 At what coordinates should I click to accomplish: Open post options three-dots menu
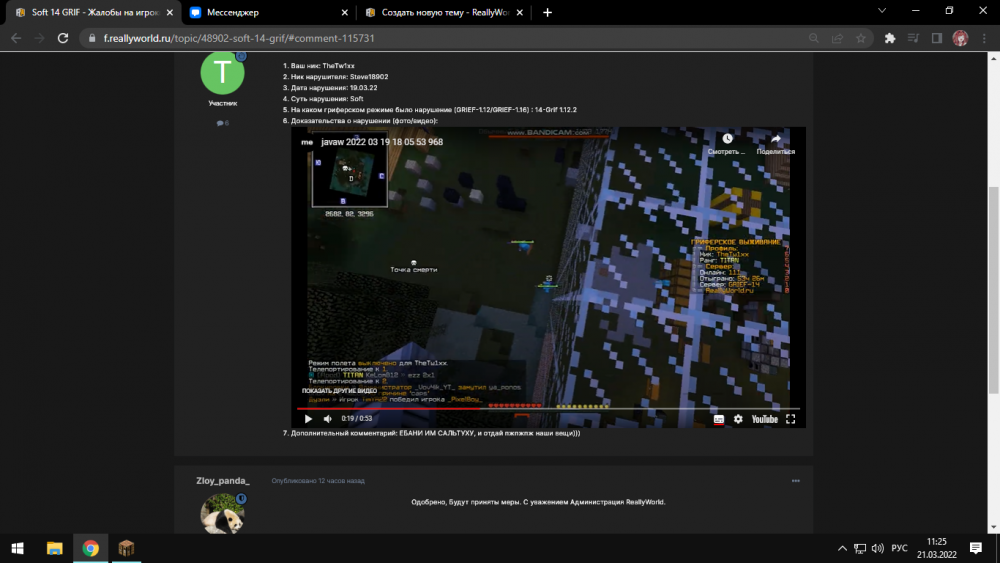click(x=795, y=481)
